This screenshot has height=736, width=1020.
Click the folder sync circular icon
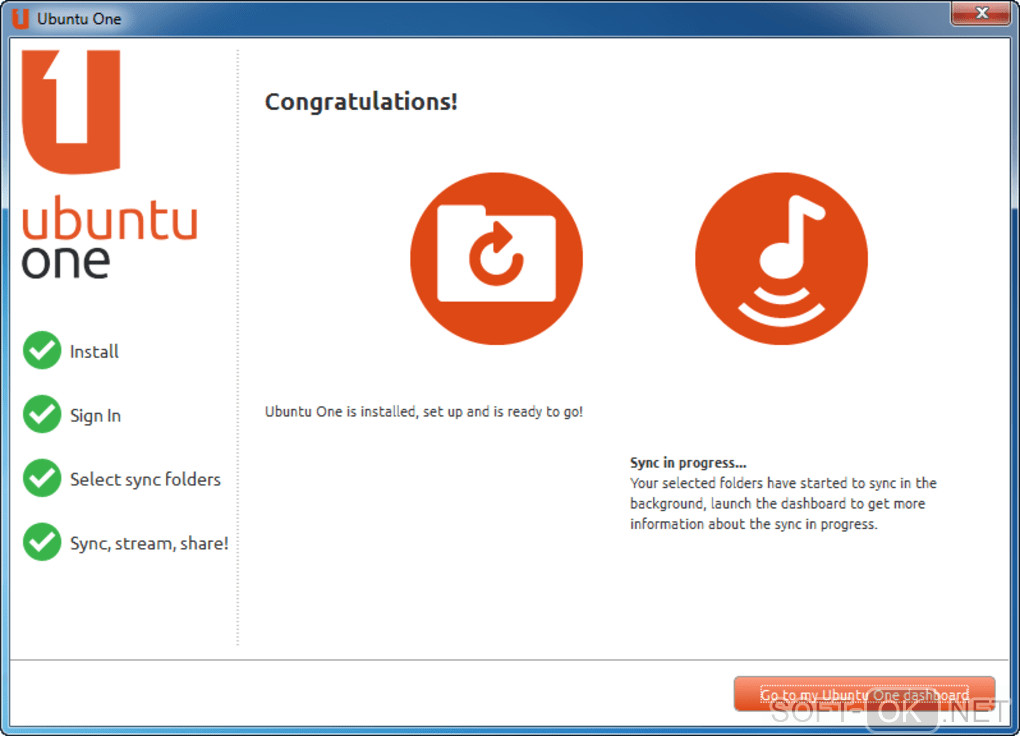[x=496, y=258]
